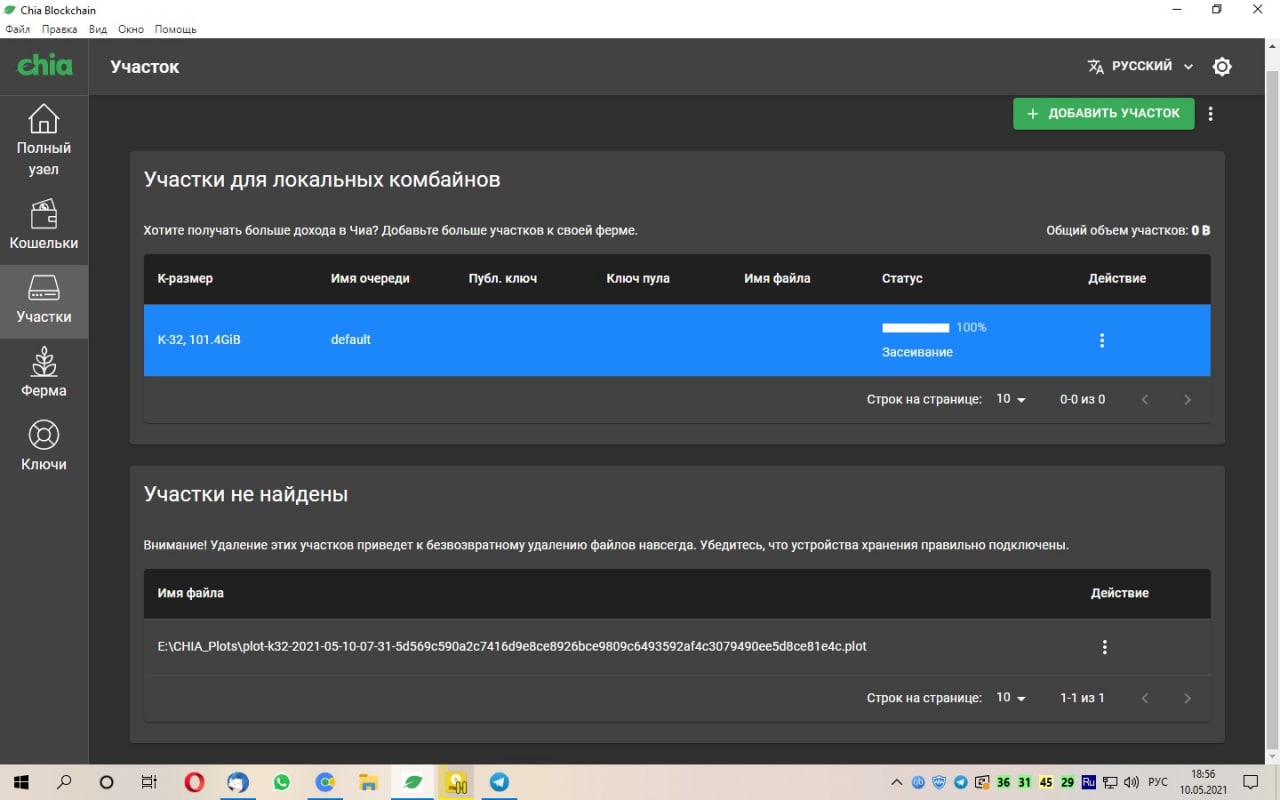Go to next page of not-found plots table
The image size is (1280, 800).
click(x=1187, y=698)
